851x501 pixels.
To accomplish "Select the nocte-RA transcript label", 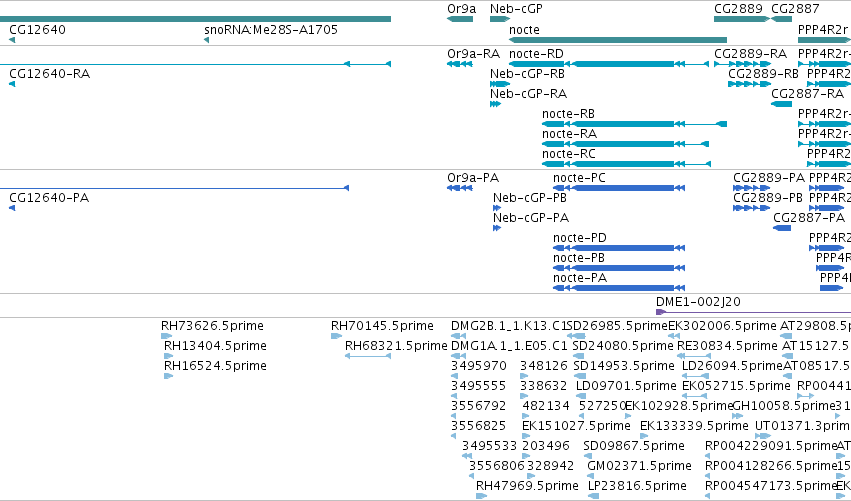I will pyautogui.click(x=569, y=134).
